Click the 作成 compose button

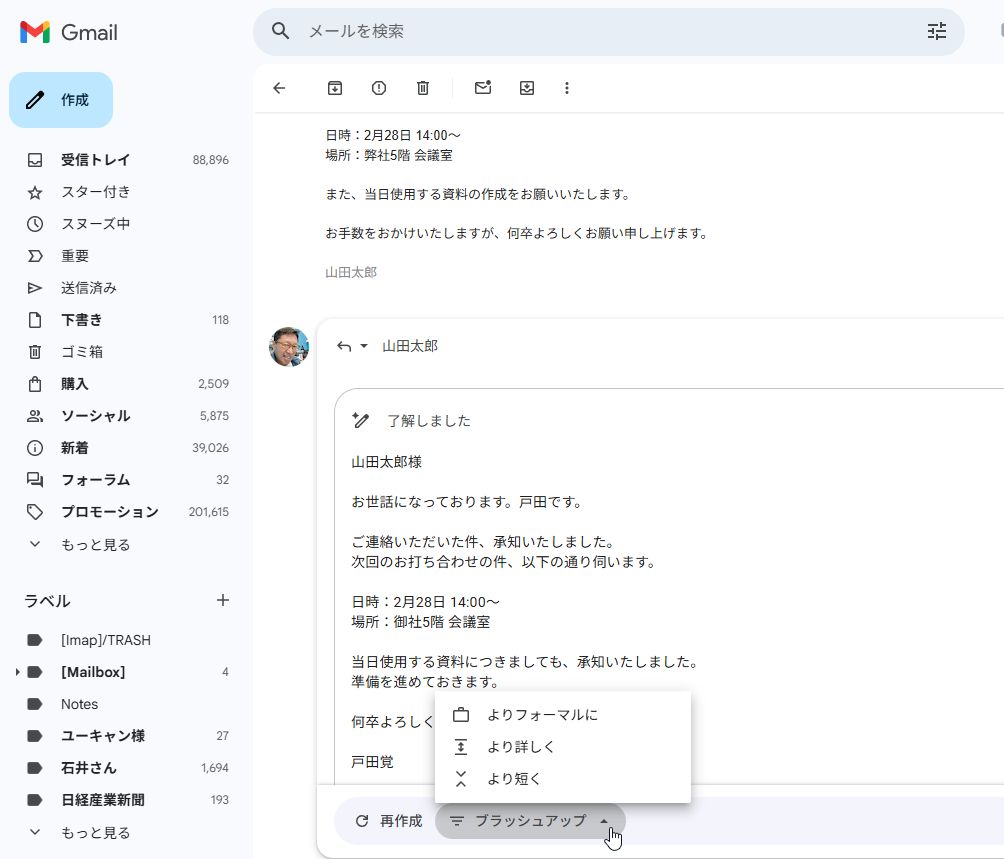click(61, 99)
